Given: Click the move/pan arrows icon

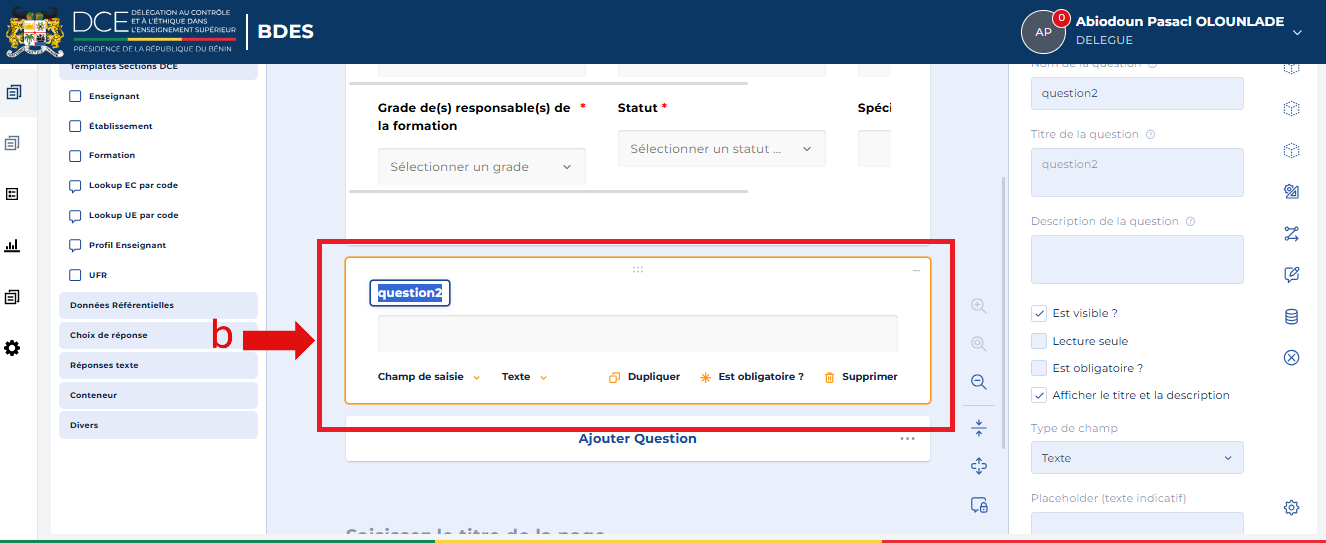Looking at the screenshot, I should click(x=979, y=466).
